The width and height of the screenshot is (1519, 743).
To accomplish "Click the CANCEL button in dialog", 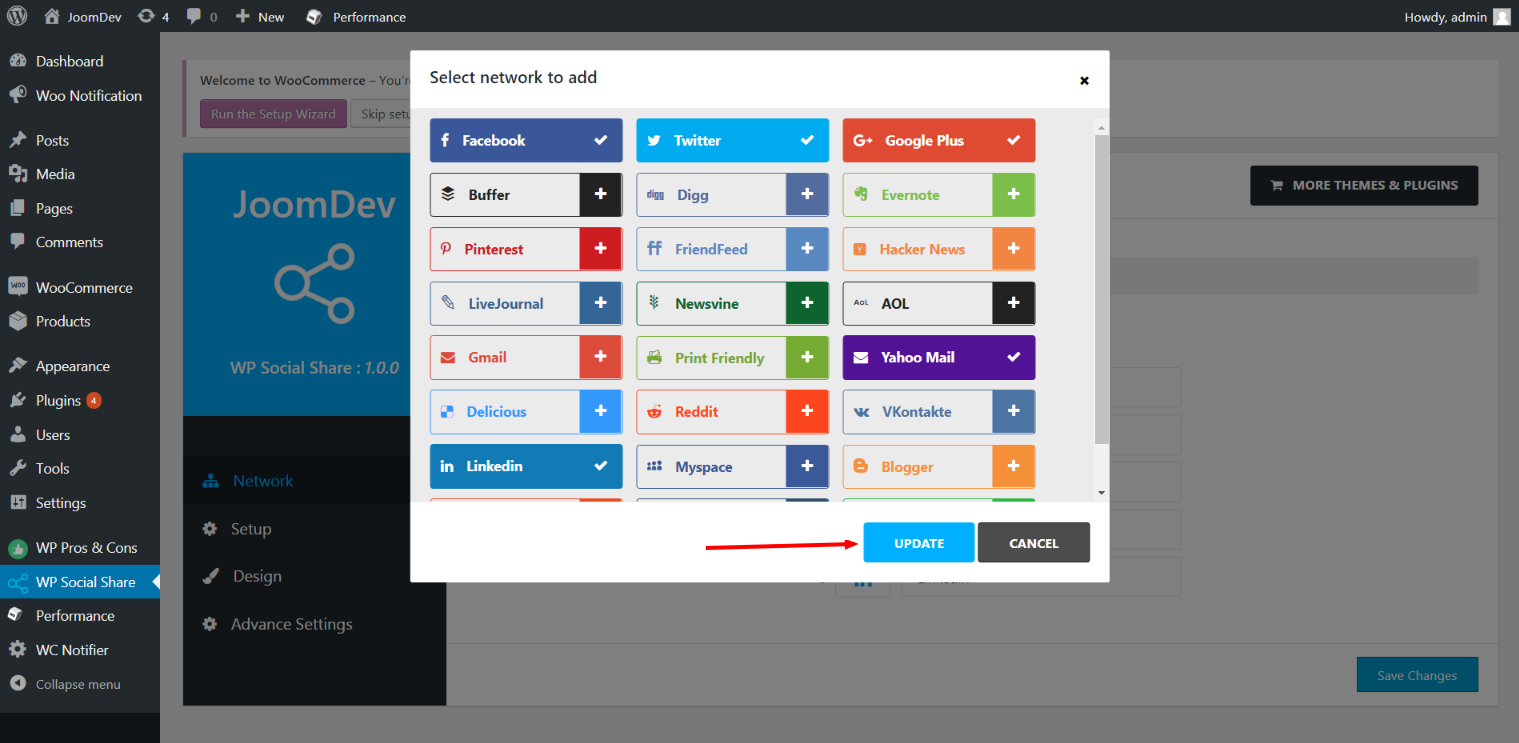I will 1033,543.
